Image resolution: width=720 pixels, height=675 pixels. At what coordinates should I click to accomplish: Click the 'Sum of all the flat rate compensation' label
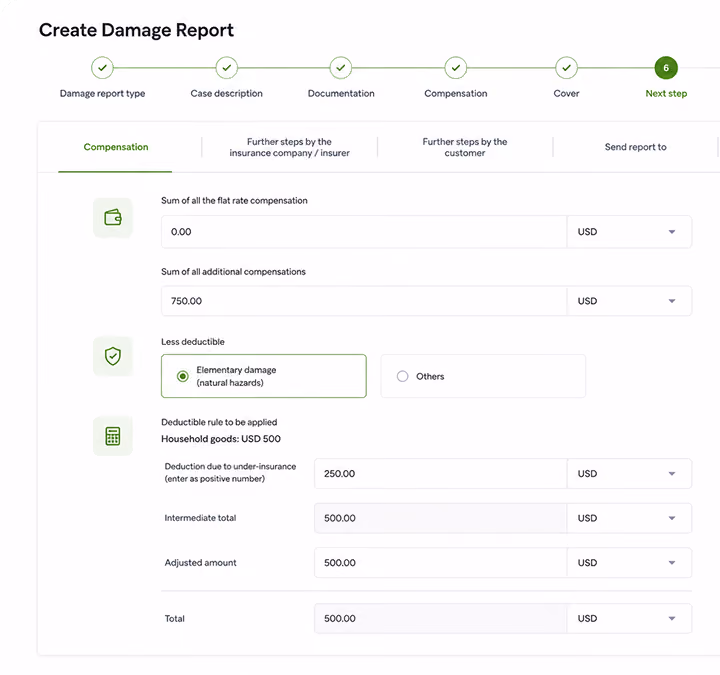[234, 201]
